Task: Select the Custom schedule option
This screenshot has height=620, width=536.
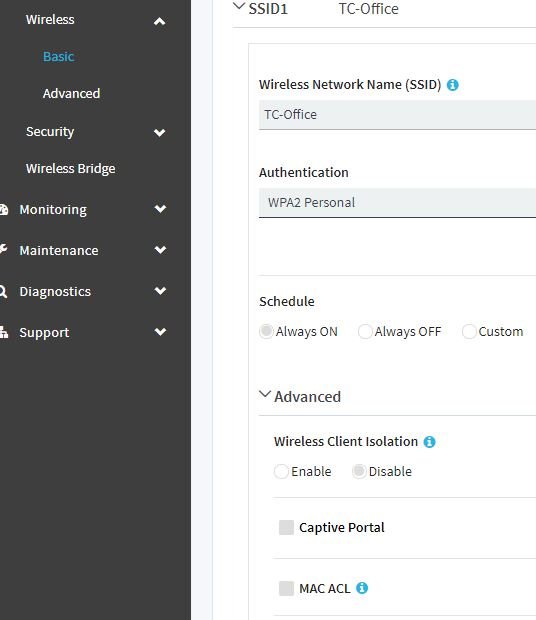Action: click(469, 331)
